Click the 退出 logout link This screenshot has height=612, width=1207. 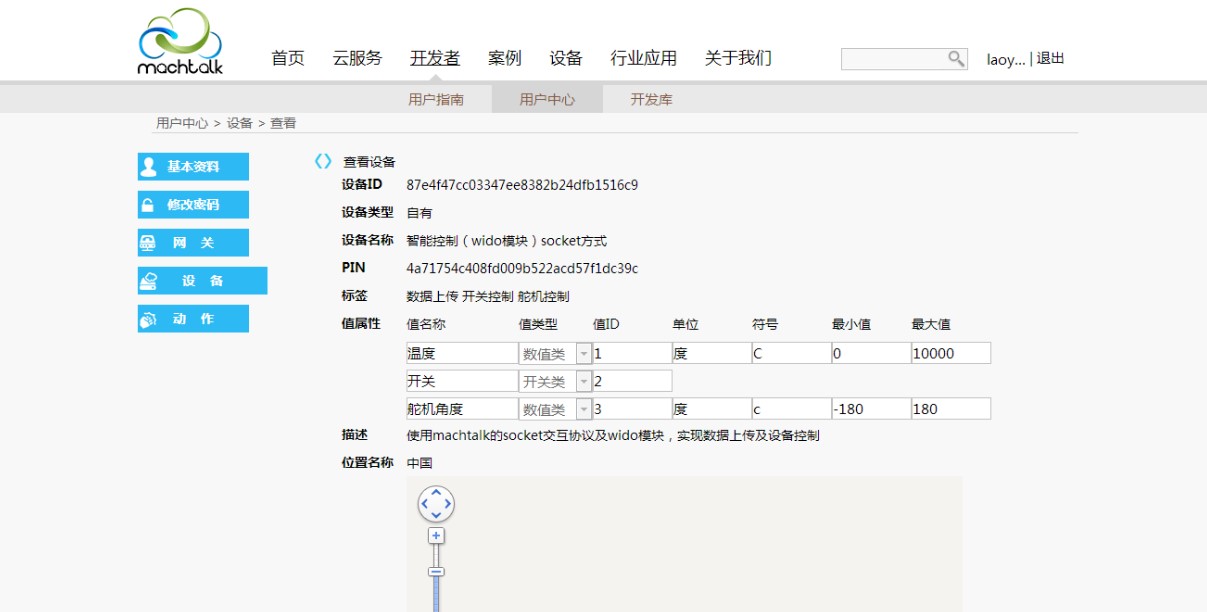[1051, 59]
